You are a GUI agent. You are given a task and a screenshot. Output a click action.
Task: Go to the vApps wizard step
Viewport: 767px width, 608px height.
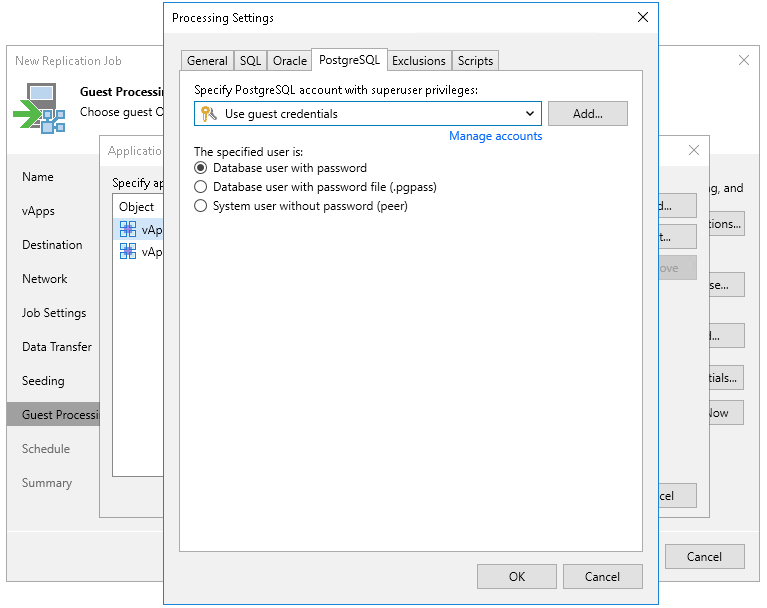click(x=38, y=211)
